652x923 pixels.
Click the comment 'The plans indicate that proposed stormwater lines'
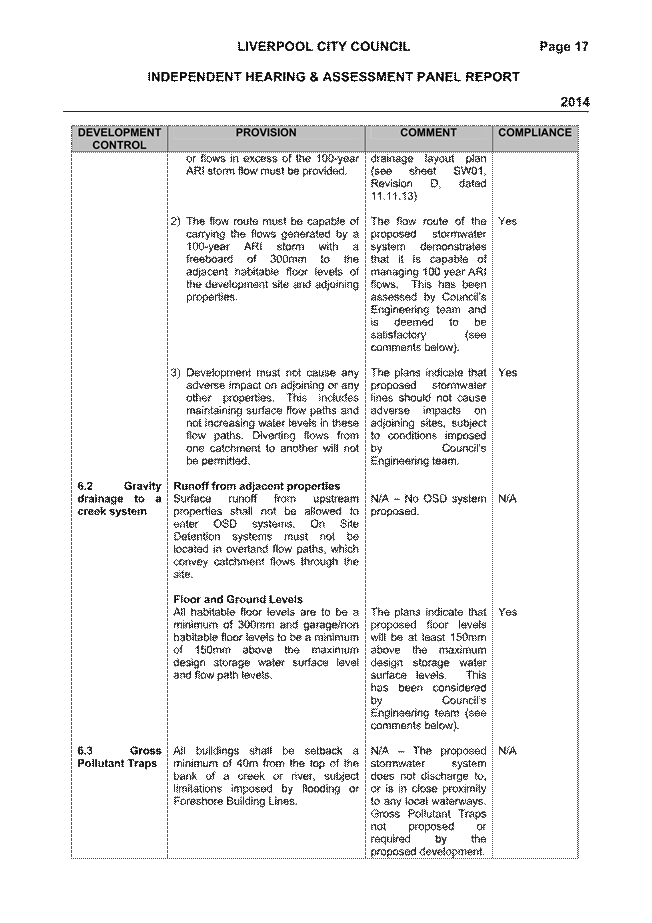click(428, 417)
